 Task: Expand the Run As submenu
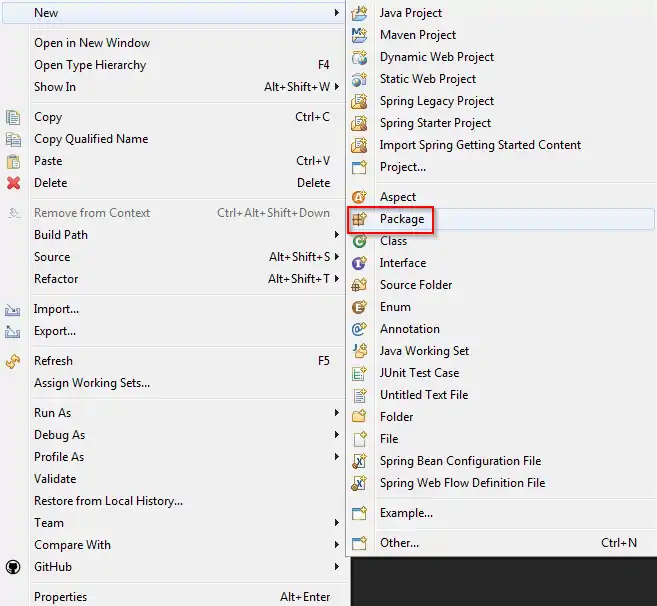337,413
